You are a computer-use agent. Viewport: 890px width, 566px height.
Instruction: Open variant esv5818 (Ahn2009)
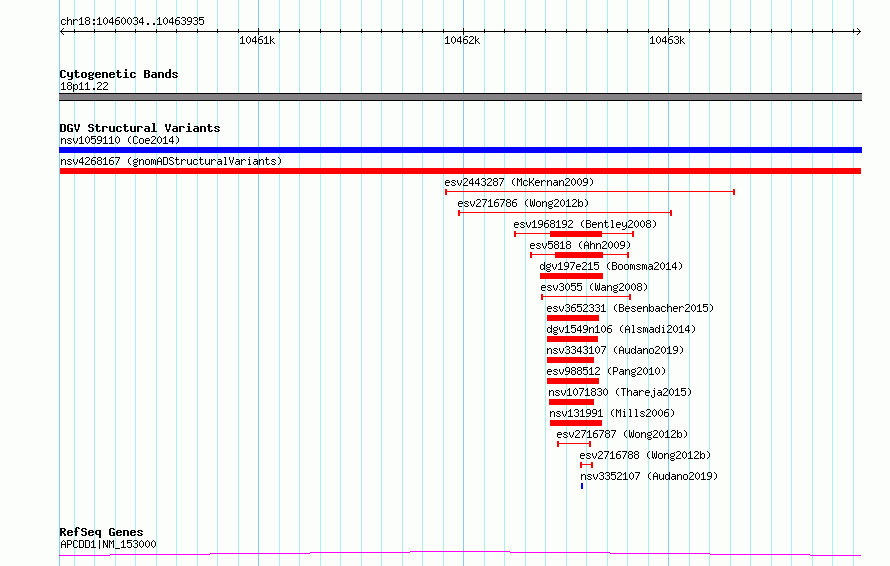(x=580, y=245)
